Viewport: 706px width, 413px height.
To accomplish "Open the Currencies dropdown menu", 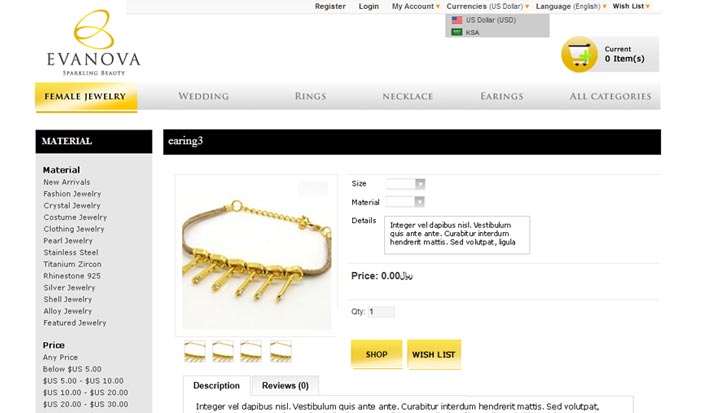I will point(488,6).
